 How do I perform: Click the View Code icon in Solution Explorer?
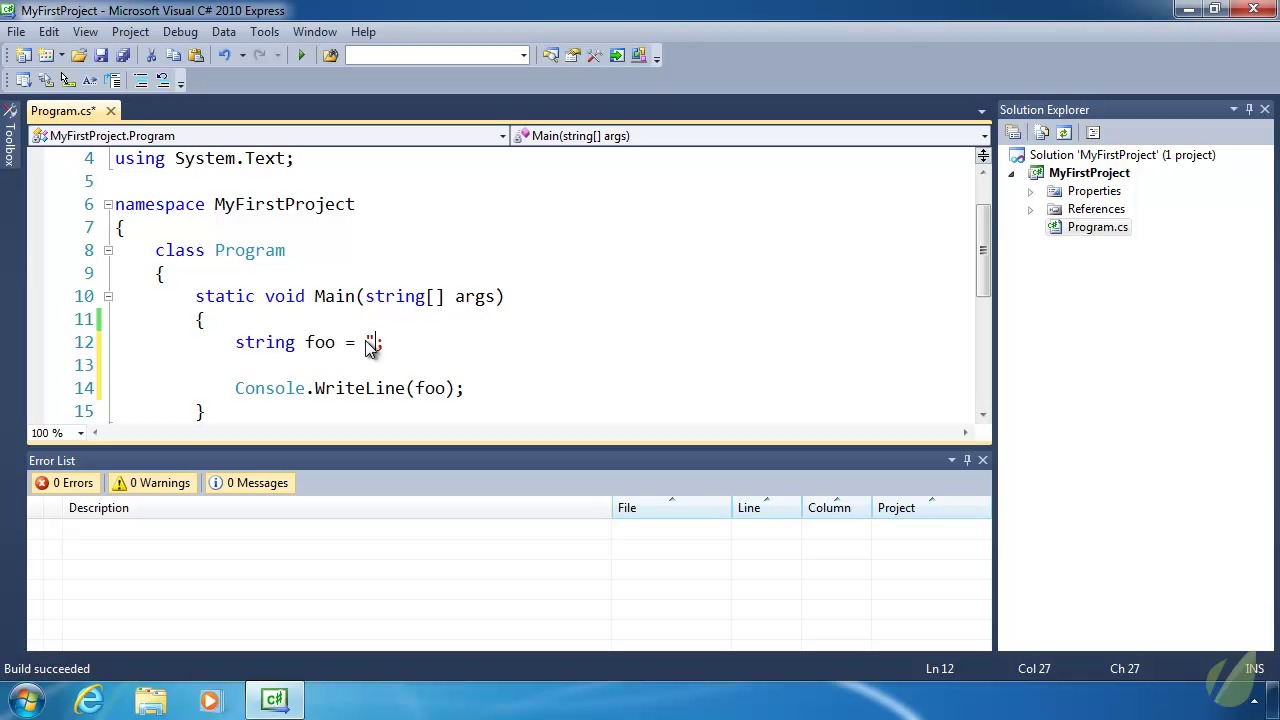(1093, 132)
